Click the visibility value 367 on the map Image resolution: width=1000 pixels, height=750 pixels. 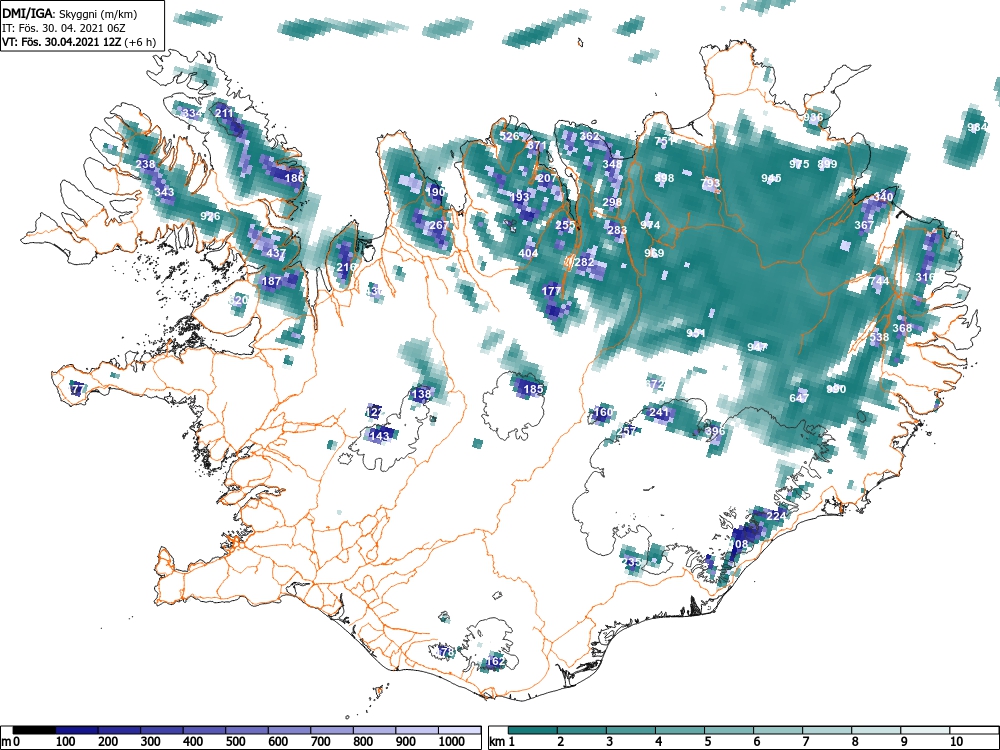pos(864,224)
